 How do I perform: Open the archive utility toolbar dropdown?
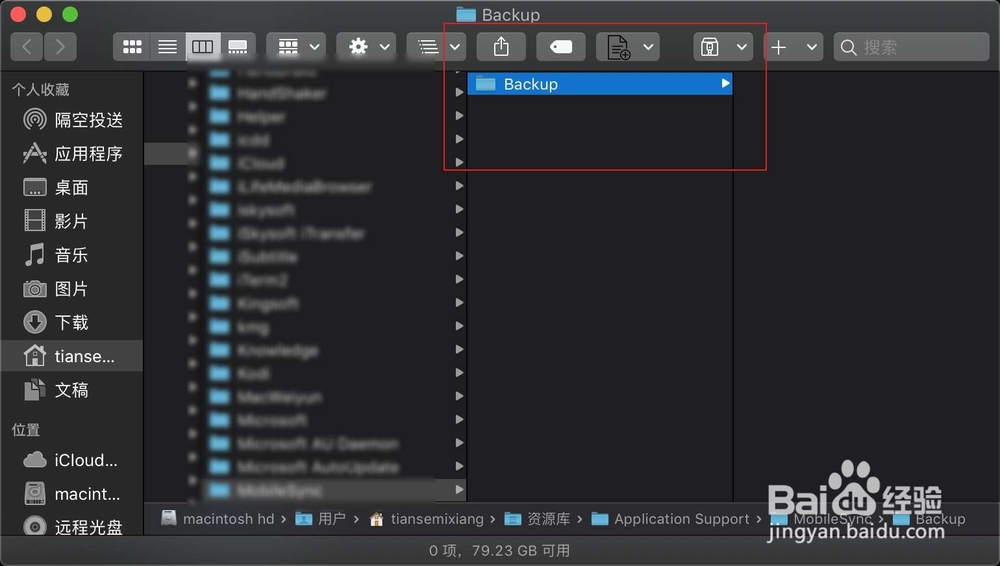click(x=723, y=47)
